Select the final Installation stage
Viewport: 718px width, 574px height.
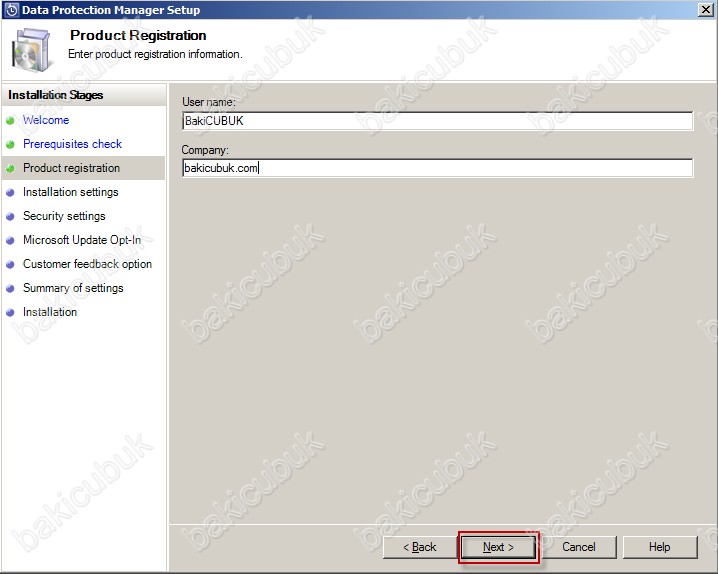[x=50, y=312]
